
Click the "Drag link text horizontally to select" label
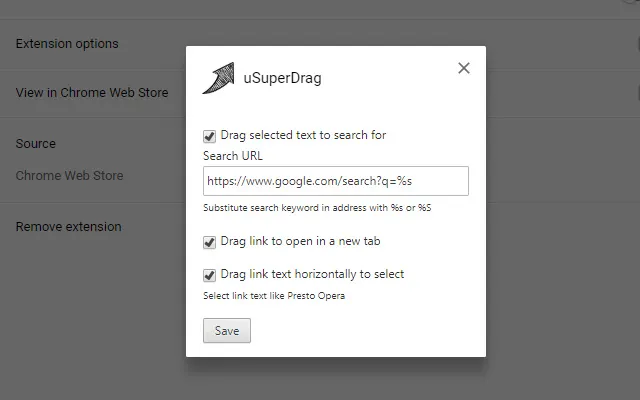click(311, 274)
